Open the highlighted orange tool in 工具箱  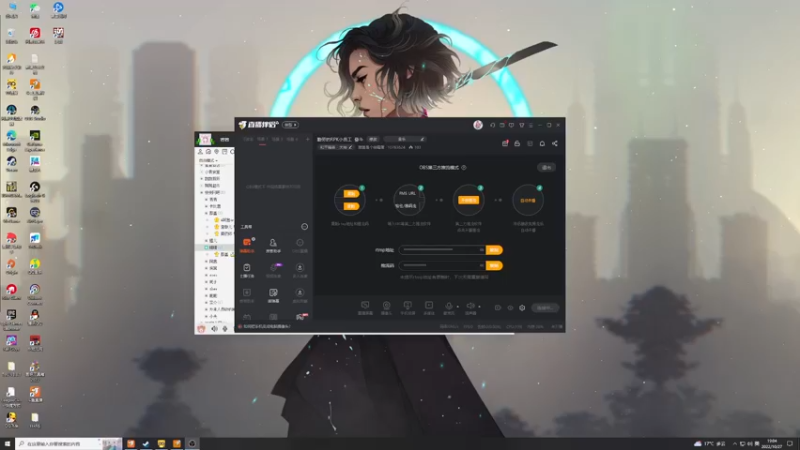click(247, 244)
